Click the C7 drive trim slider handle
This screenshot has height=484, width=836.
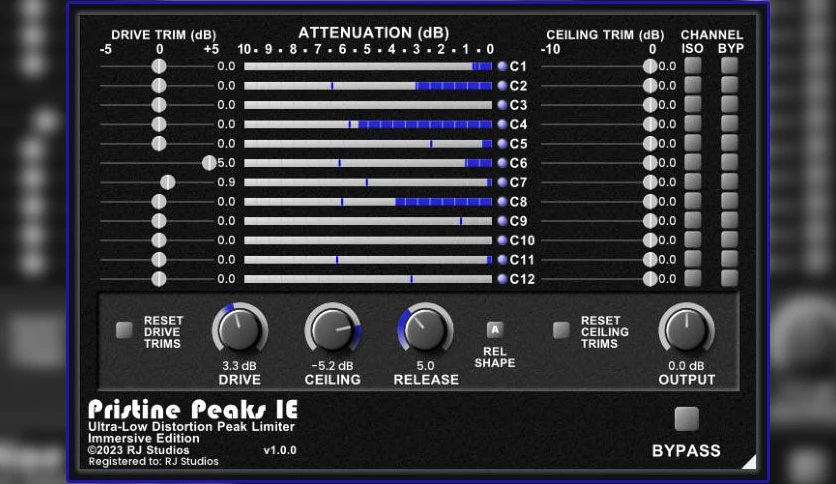[167, 182]
